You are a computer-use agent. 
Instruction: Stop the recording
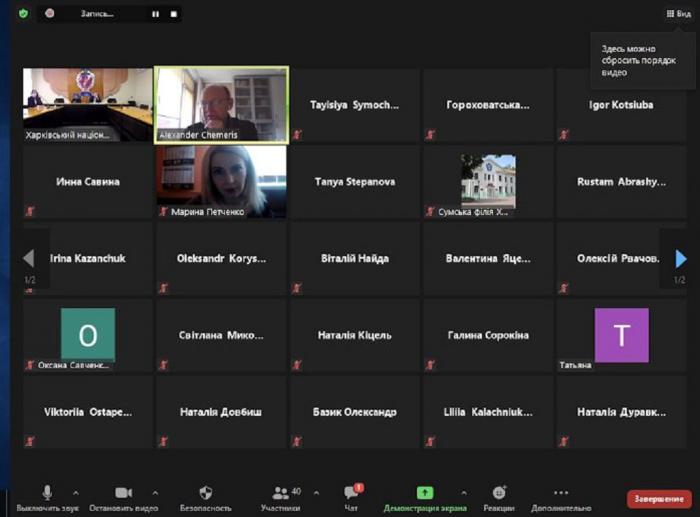[173, 14]
